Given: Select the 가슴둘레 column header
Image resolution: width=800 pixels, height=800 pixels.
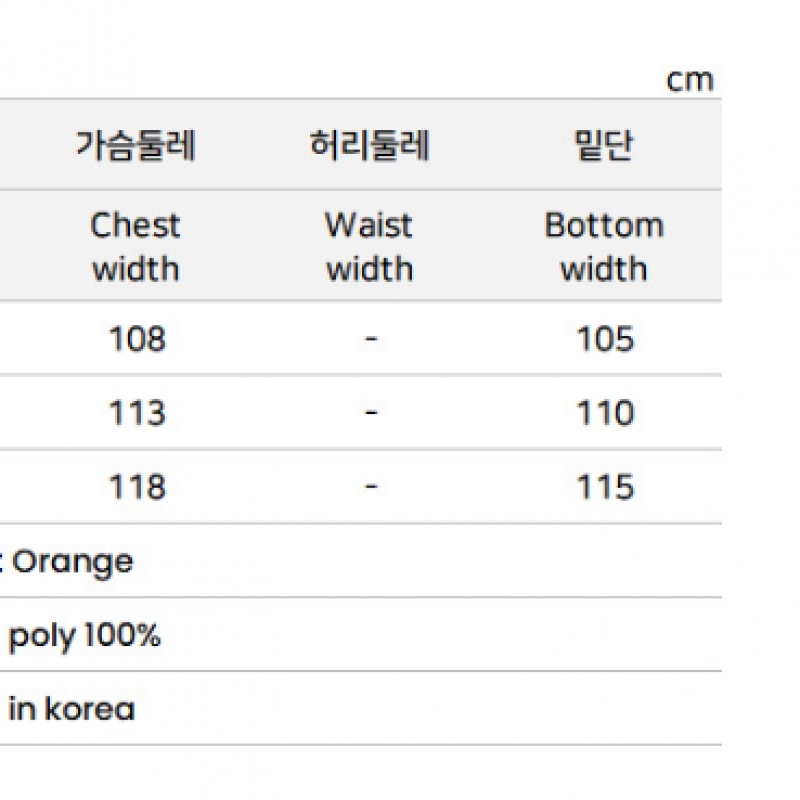Looking at the screenshot, I should point(136,145).
